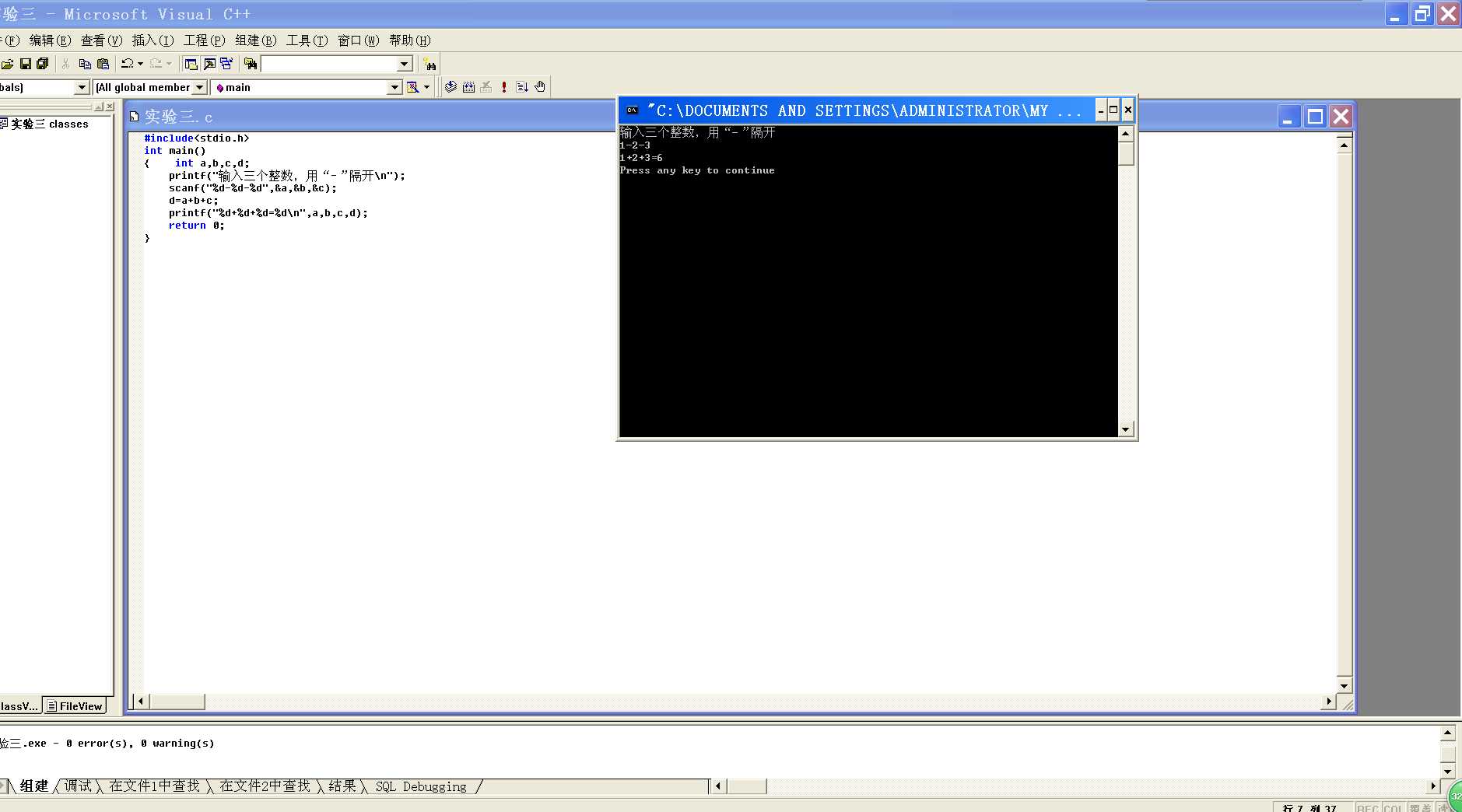Open the WizardBar actions dropdown arrow
1462x812 pixels.
pos(426,87)
